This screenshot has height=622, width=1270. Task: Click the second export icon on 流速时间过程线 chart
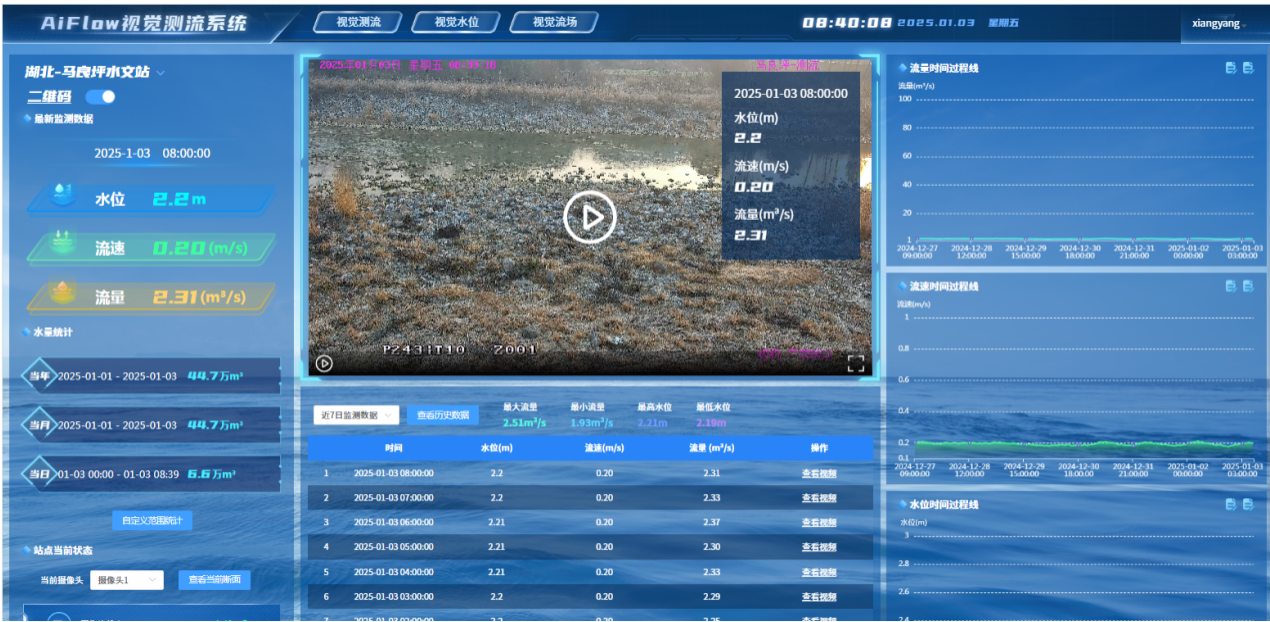pyautogui.click(x=1248, y=286)
